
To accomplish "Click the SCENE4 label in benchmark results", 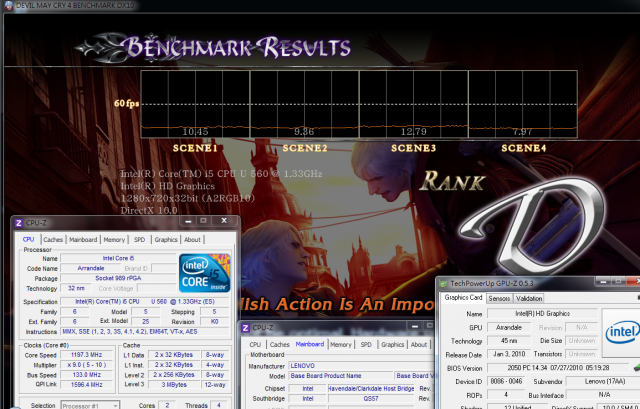I will 524,148.
